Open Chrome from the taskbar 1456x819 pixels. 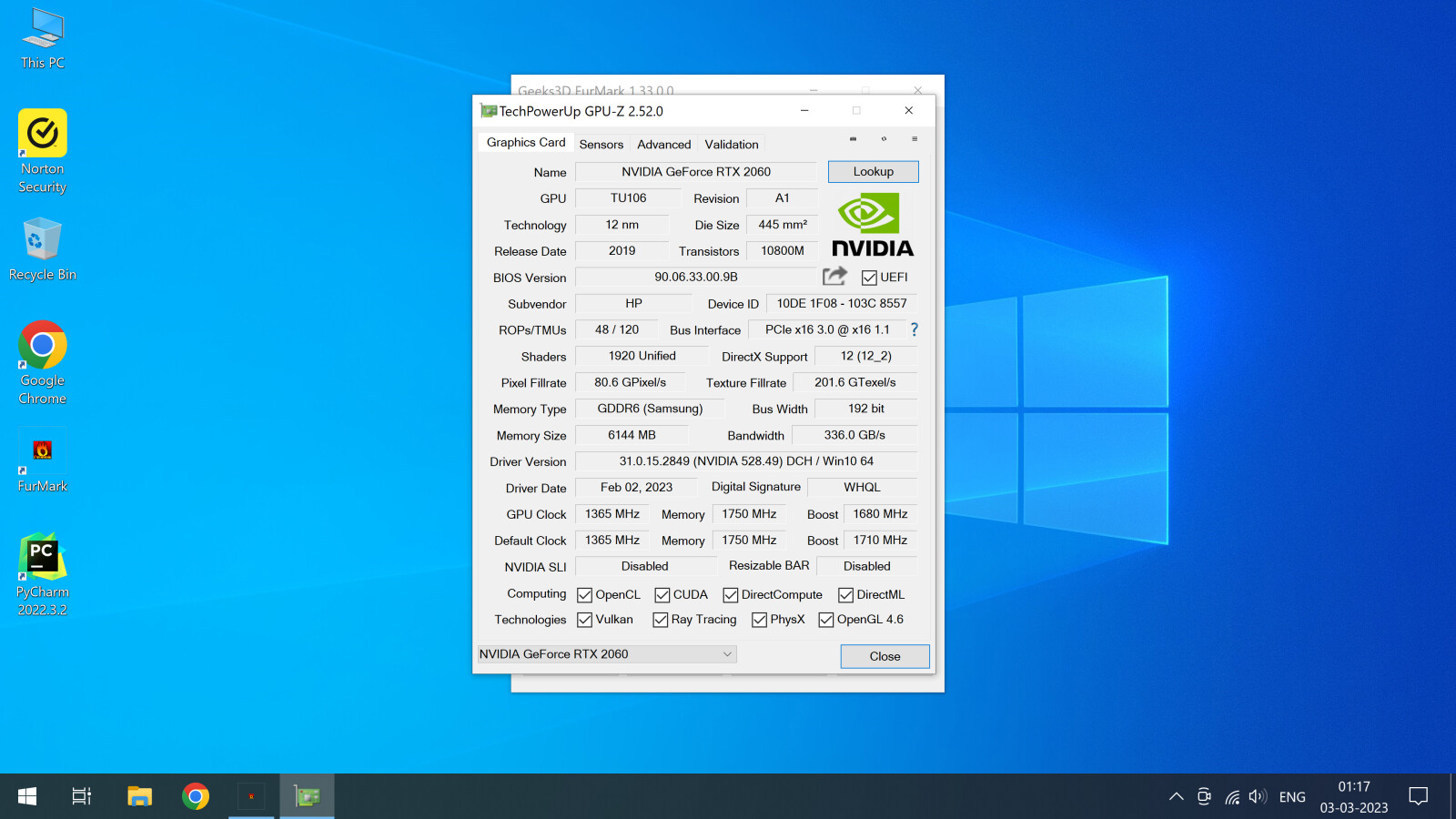pos(196,796)
